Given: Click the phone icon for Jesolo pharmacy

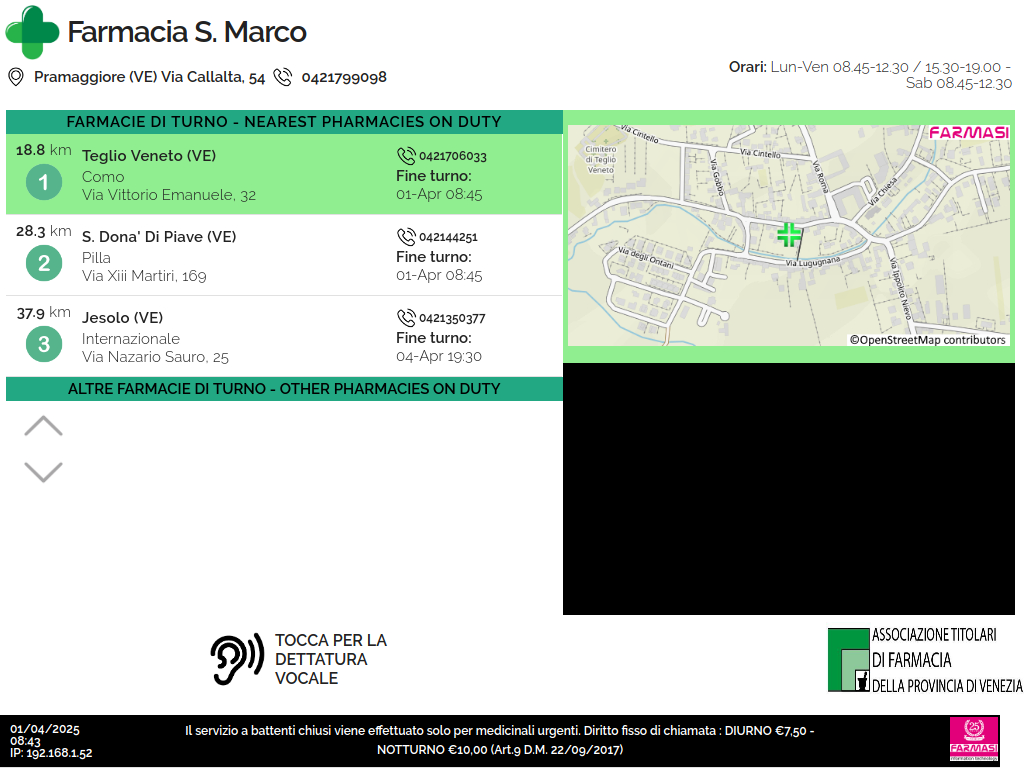Looking at the screenshot, I should tap(406, 318).
